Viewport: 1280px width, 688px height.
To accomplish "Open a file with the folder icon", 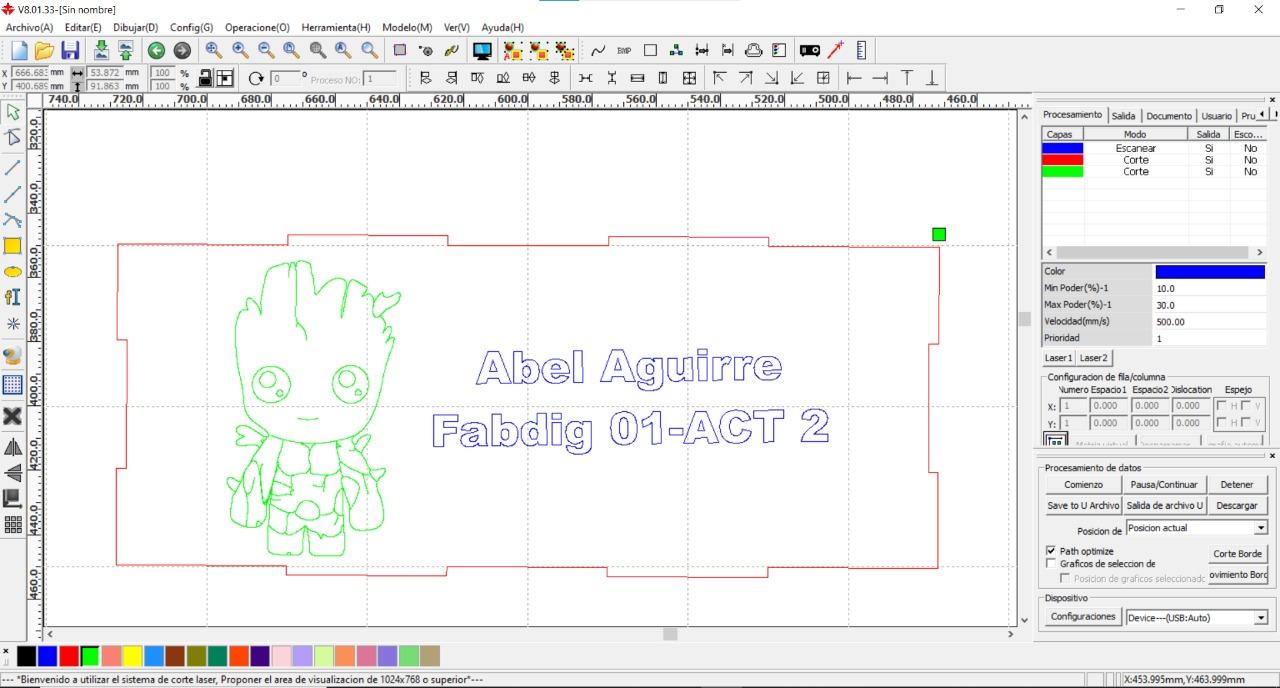I will point(44,50).
